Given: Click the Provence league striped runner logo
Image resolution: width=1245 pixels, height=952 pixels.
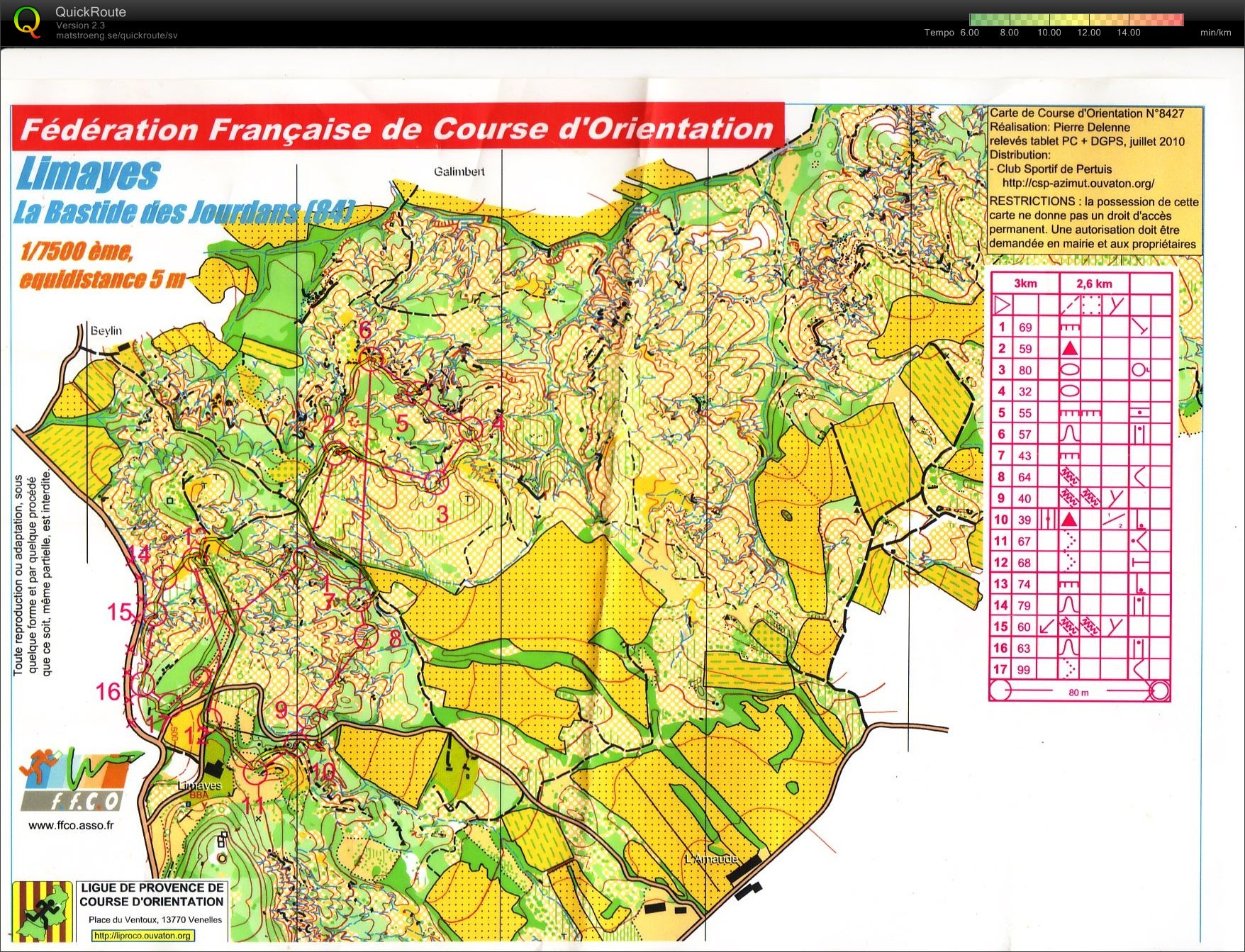Looking at the screenshot, I should [x=43, y=911].
